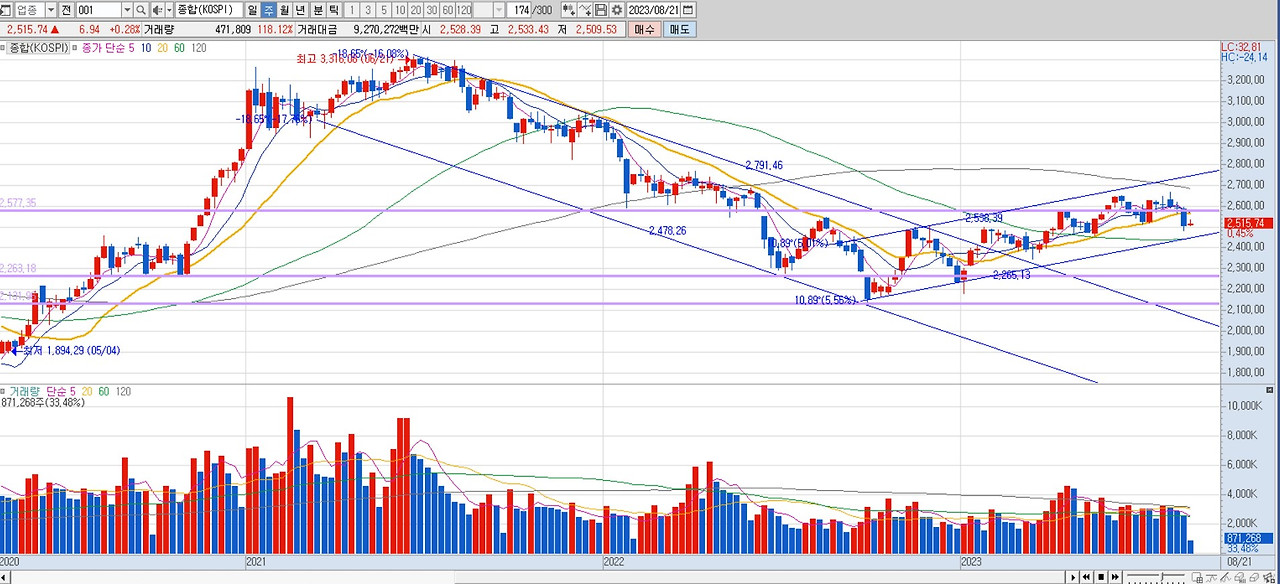Click the window detach icon at top-left
Screen dimensions: 1280x584
pos(6,10)
